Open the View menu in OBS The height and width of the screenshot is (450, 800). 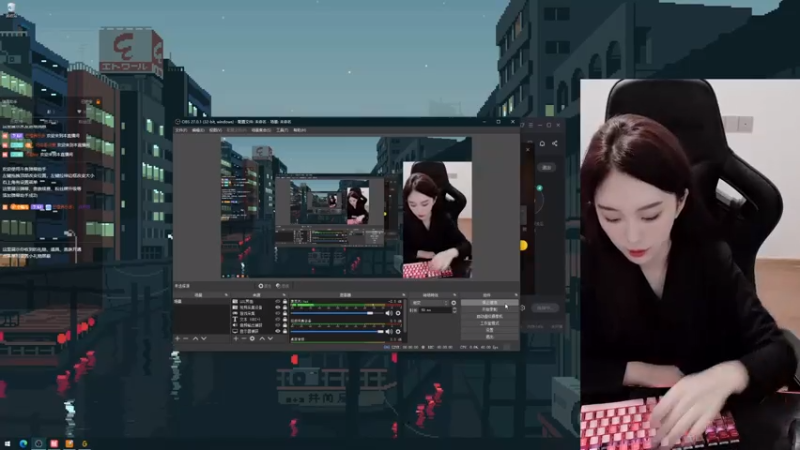pyautogui.click(x=215, y=130)
